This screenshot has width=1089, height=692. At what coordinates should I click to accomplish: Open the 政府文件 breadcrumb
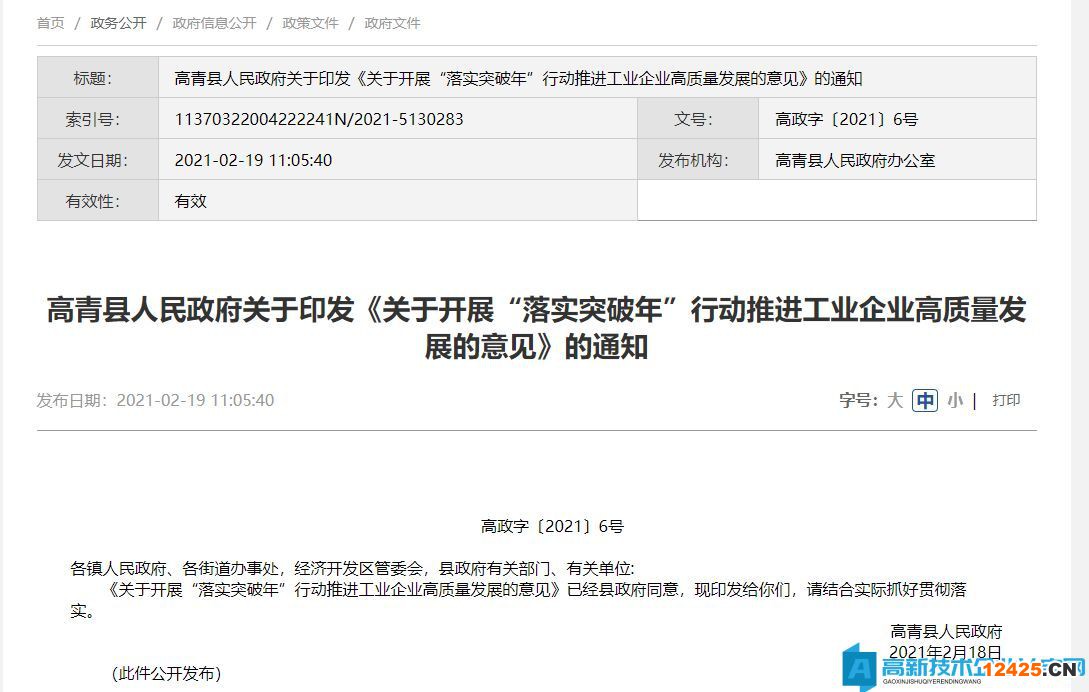point(391,23)
